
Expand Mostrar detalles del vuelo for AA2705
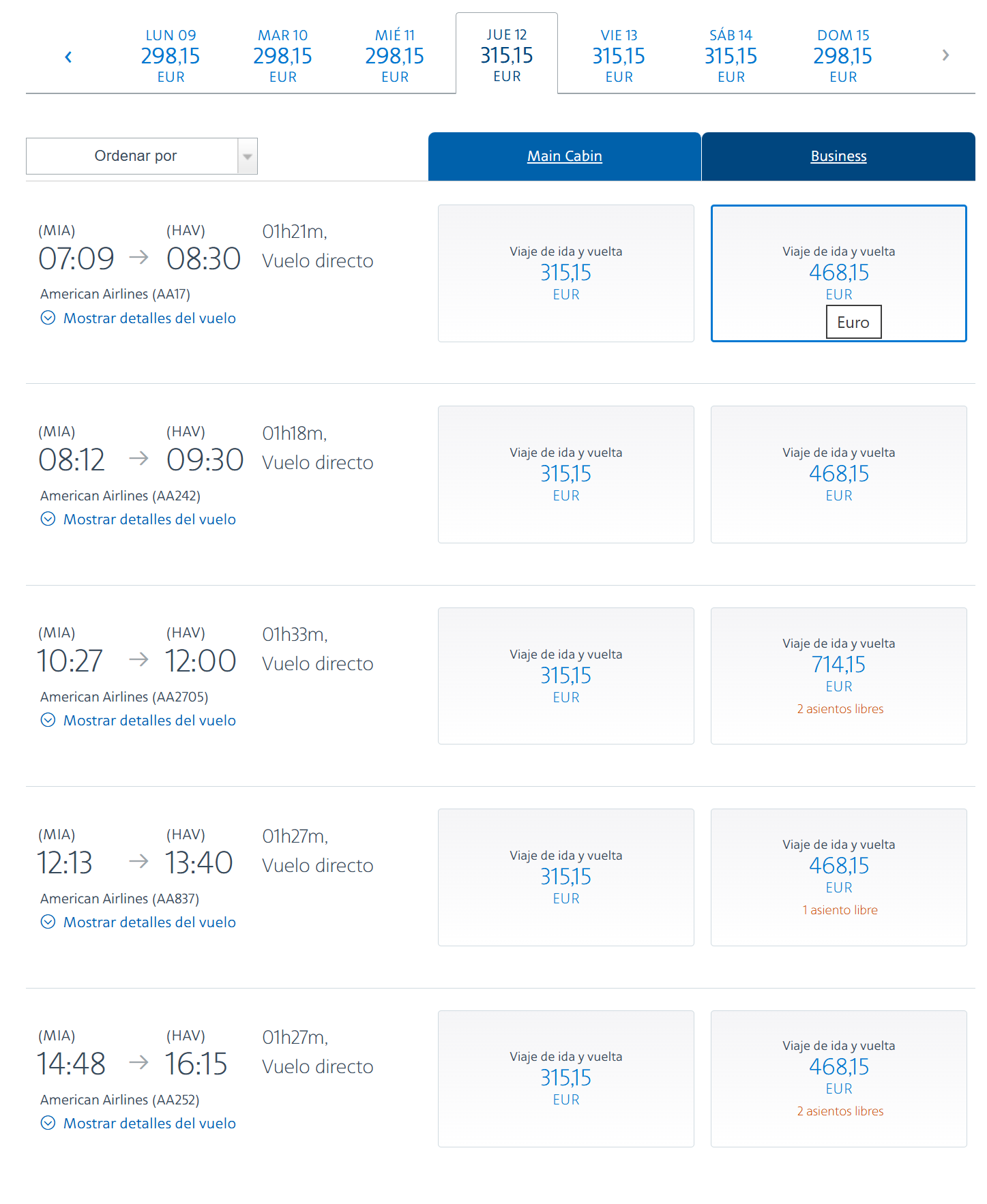pos(149,721)
